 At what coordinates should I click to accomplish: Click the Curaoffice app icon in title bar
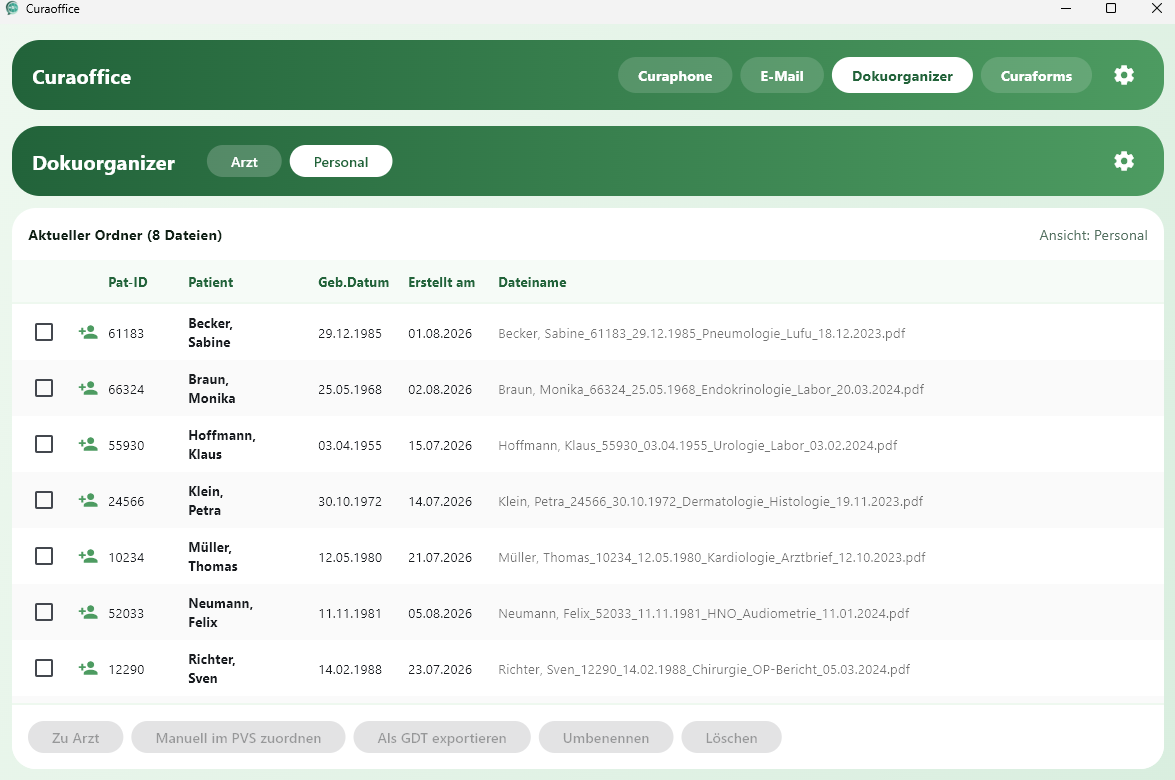11,8
